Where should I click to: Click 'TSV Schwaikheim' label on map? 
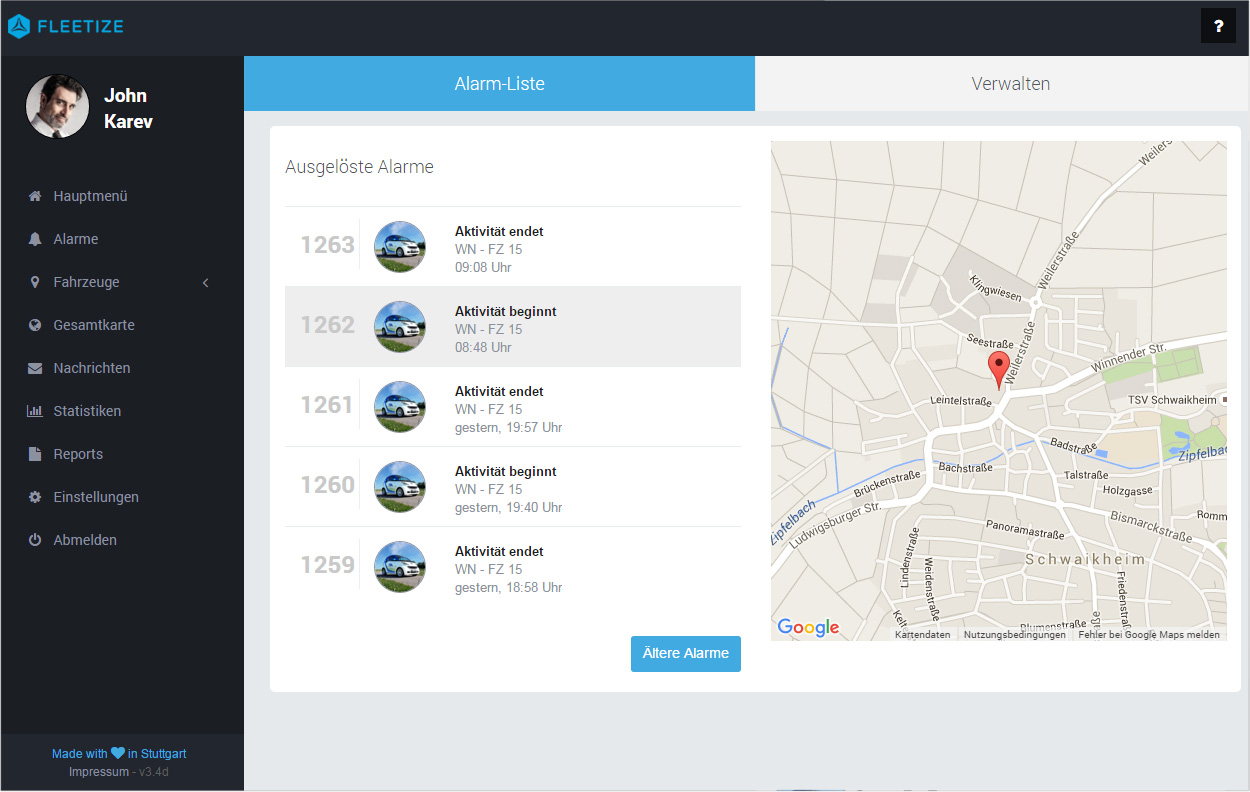click(1172, 400)
